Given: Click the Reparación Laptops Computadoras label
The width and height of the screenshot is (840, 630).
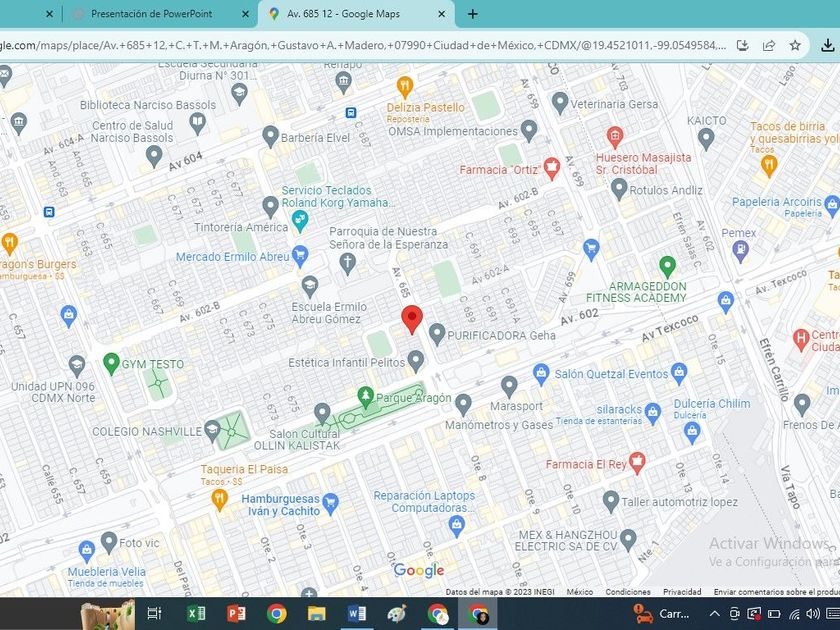Looking at the screenshot, I should [x=424, y=501].
